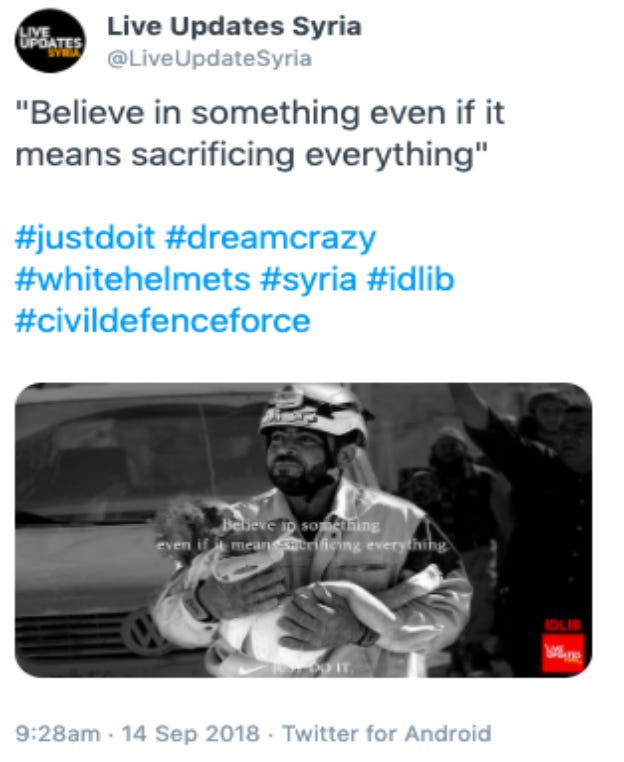Viewport: 624px width, 762px height.
Task: Click the #syria hashtag
Action: (x=309, y=280)
